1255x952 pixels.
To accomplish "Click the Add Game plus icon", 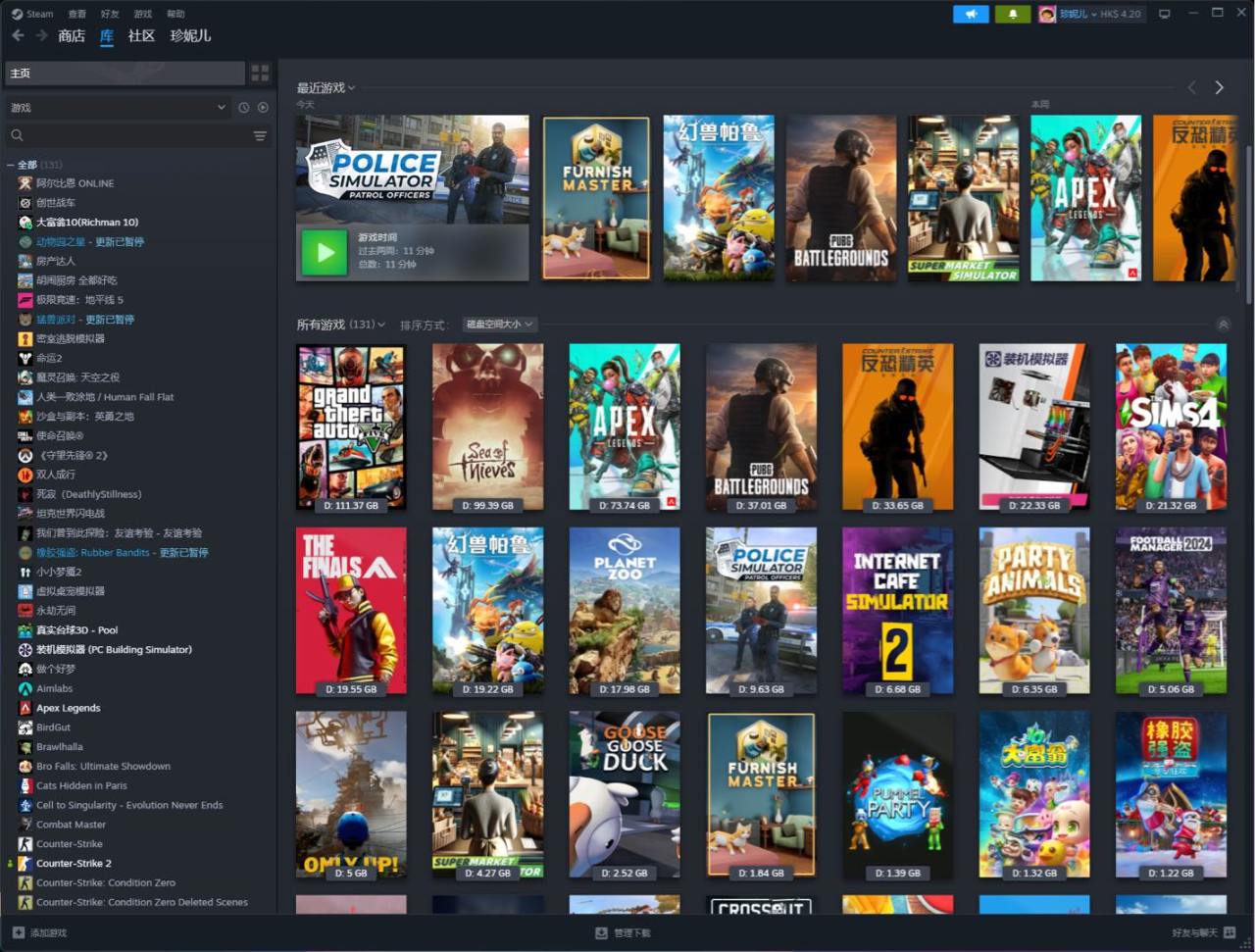I will click(x=18, y=932).
